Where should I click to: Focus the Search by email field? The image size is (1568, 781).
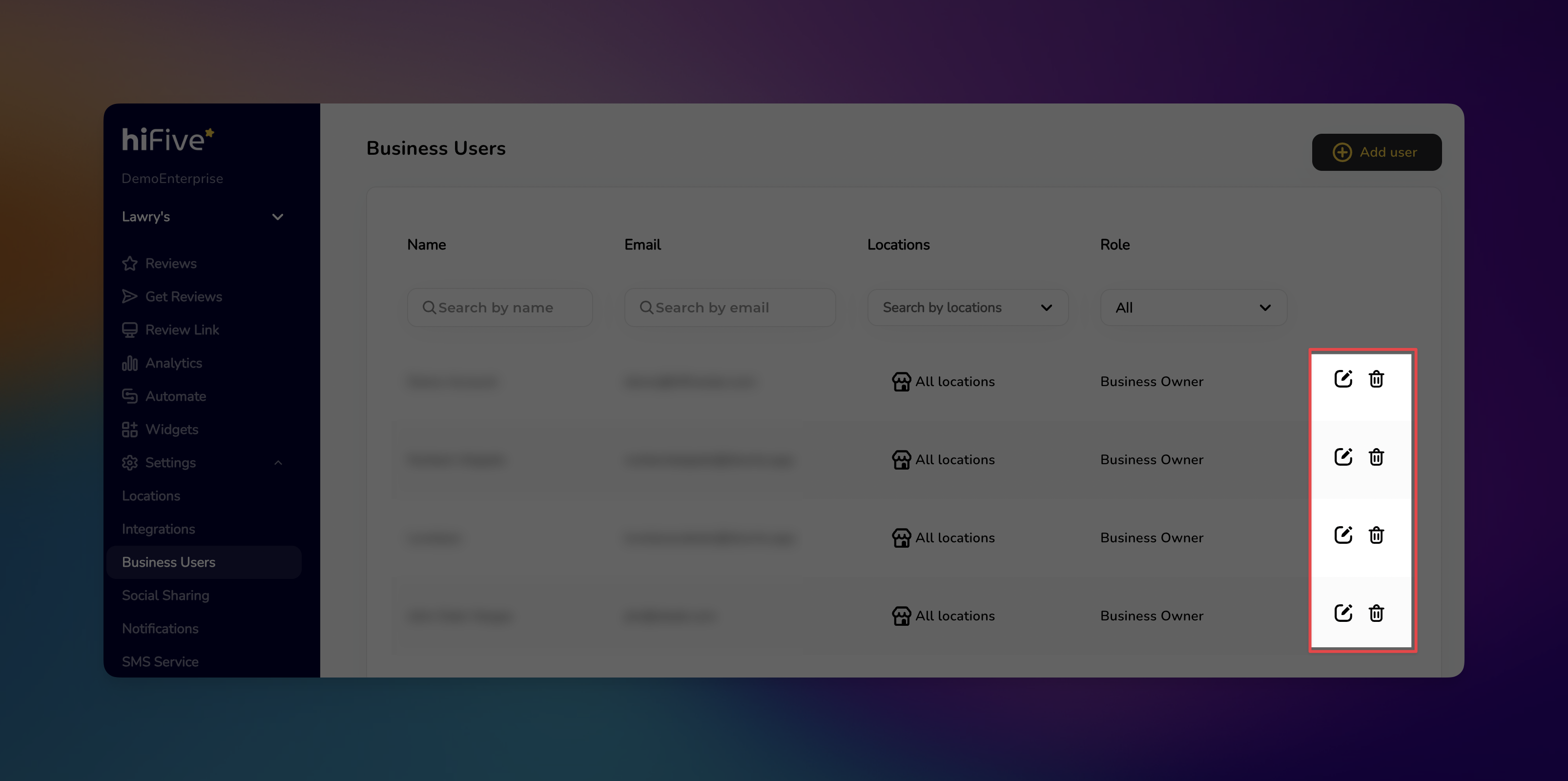point(729,308)
